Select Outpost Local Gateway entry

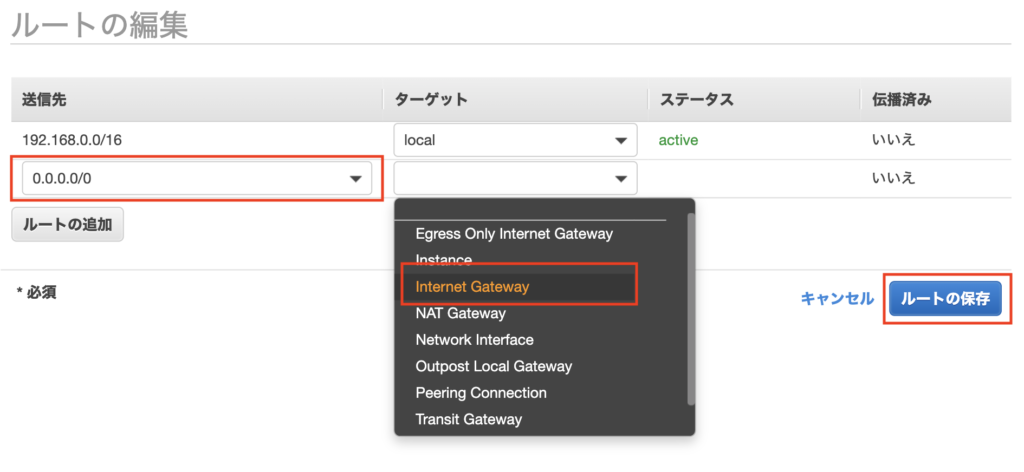click(493, 366)
